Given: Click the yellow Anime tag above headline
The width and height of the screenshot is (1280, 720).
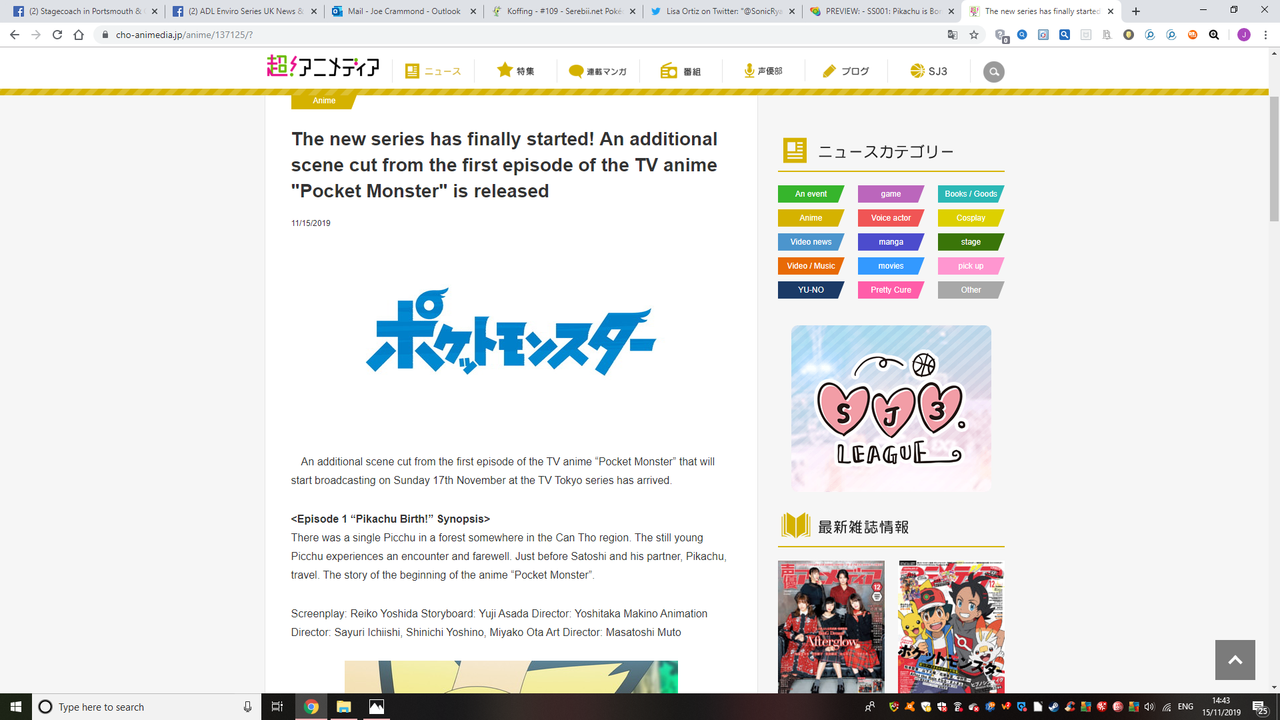Looking at the screenshot, I should [324, 101].
